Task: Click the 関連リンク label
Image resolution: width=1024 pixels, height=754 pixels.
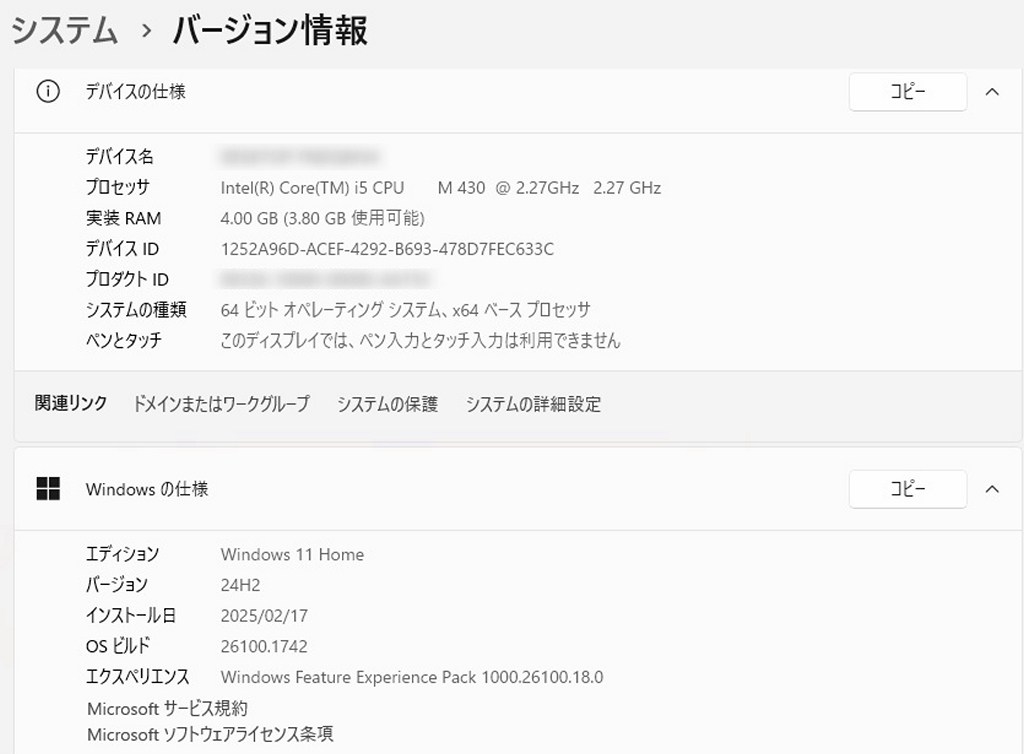Action: click(71, 403)
